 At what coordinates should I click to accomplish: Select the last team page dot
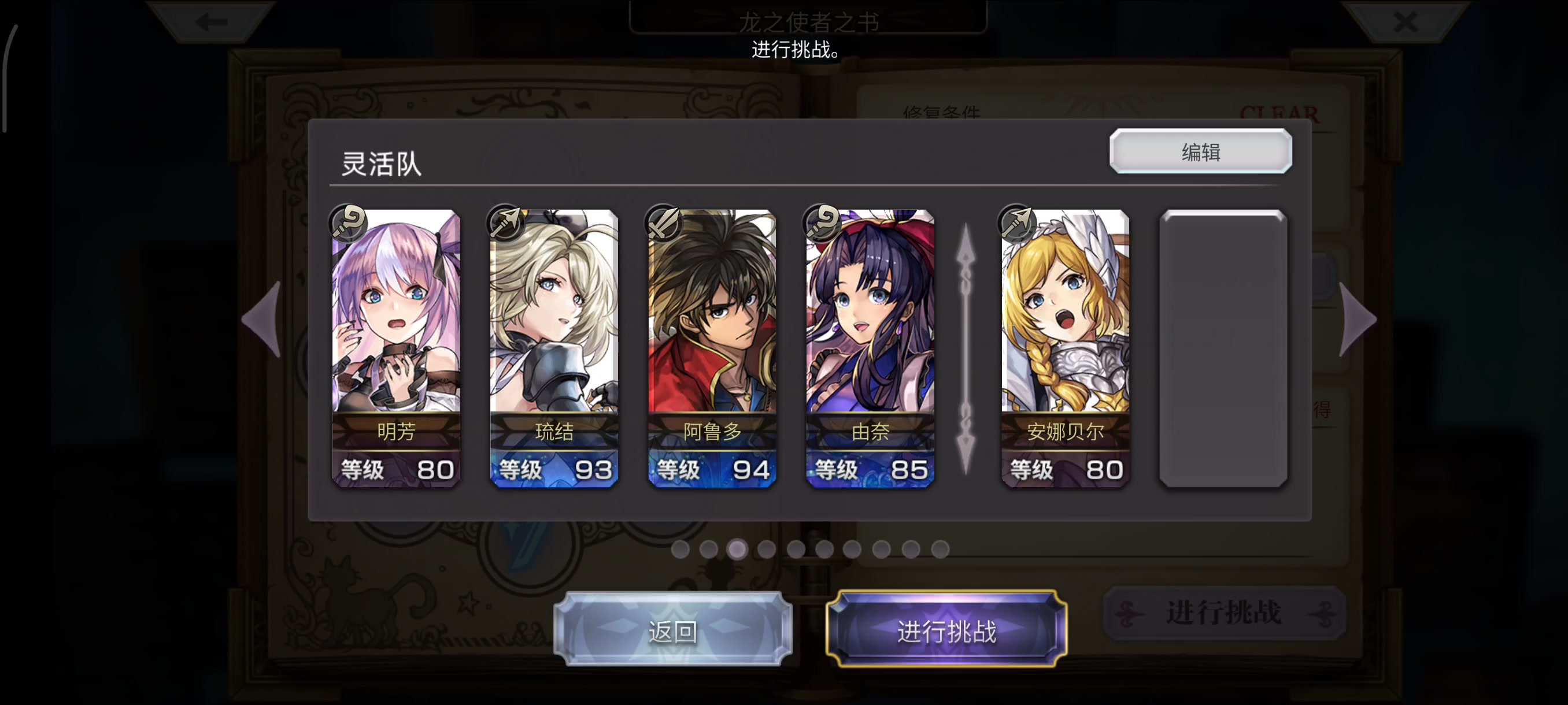pos(940,550)
